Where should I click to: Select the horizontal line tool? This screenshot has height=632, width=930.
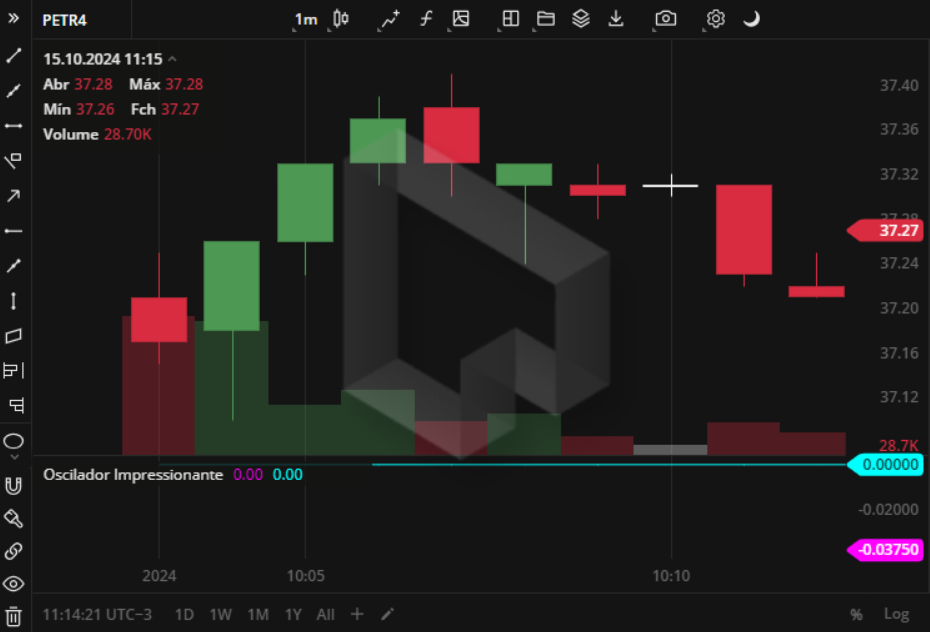[14, 126]
